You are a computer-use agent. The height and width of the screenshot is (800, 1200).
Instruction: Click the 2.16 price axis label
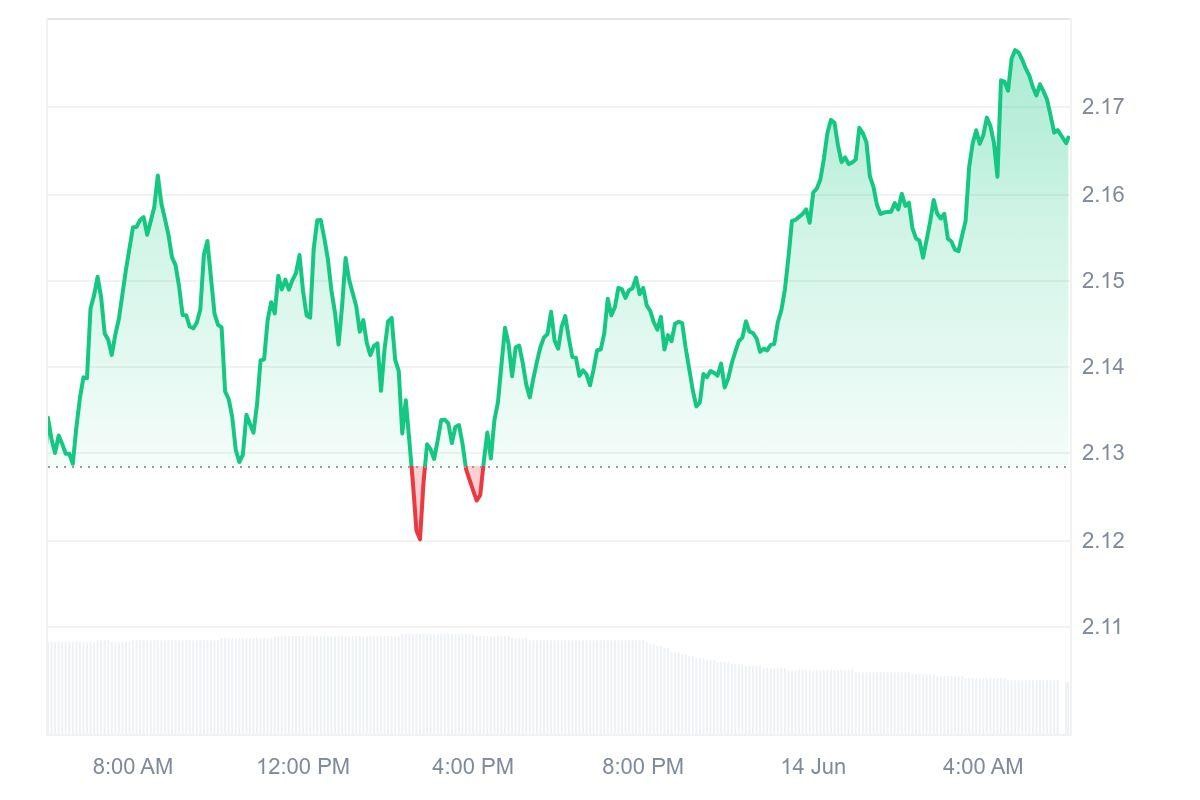click(1104, 194)
